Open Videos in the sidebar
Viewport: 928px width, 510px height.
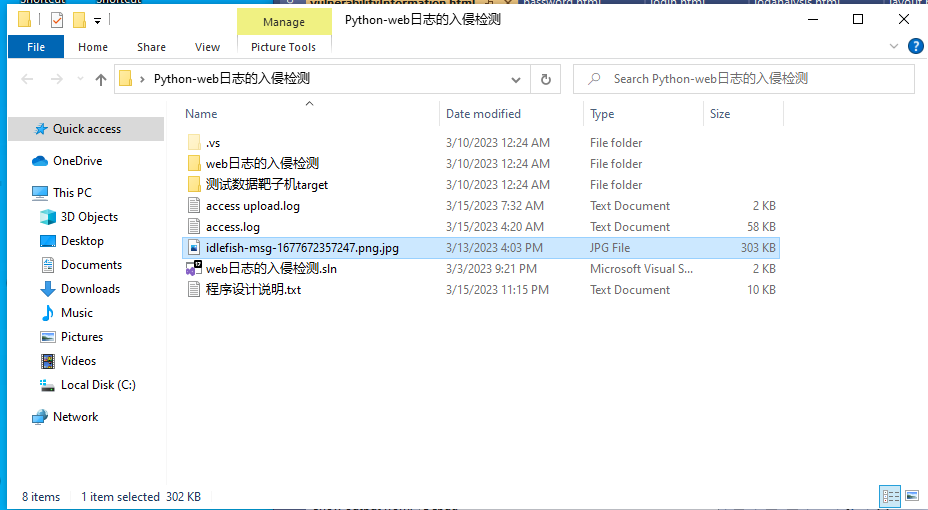(78, 361)
